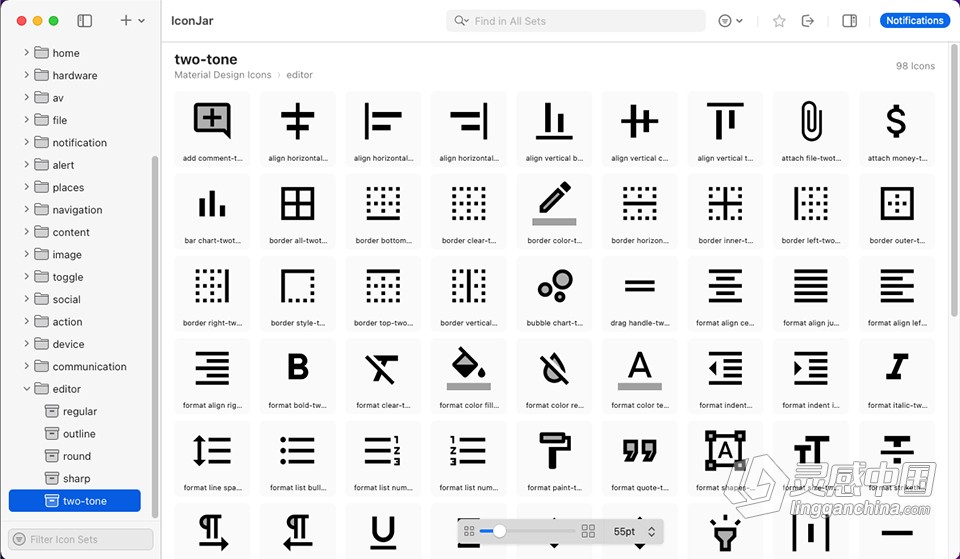Click the small grid size icon
Screen dimensions: 960x559
tap(469, 531)
